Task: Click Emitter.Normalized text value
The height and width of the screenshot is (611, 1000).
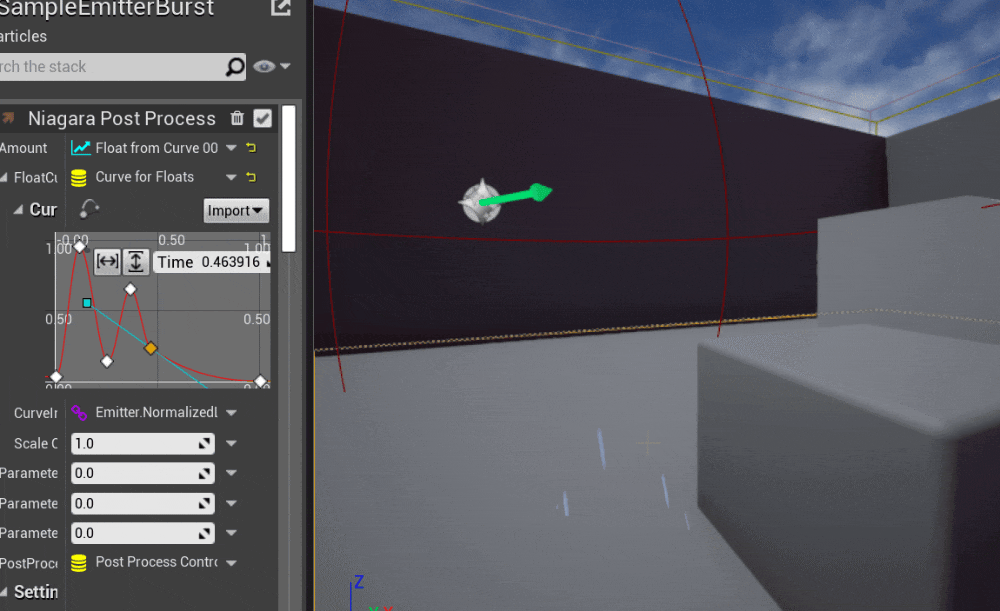Action: coord(156,413)
